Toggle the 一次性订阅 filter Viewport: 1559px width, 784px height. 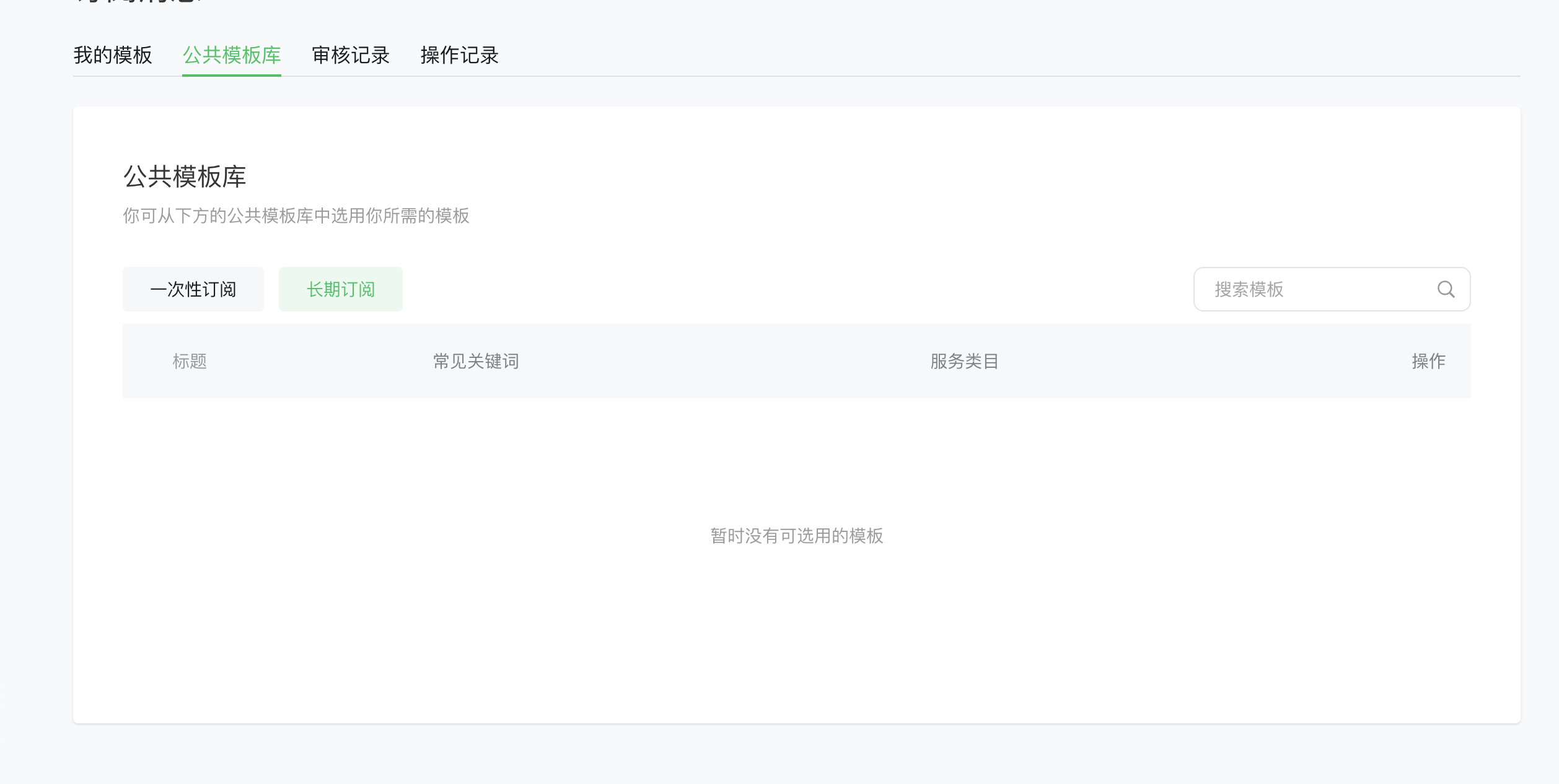193,289
